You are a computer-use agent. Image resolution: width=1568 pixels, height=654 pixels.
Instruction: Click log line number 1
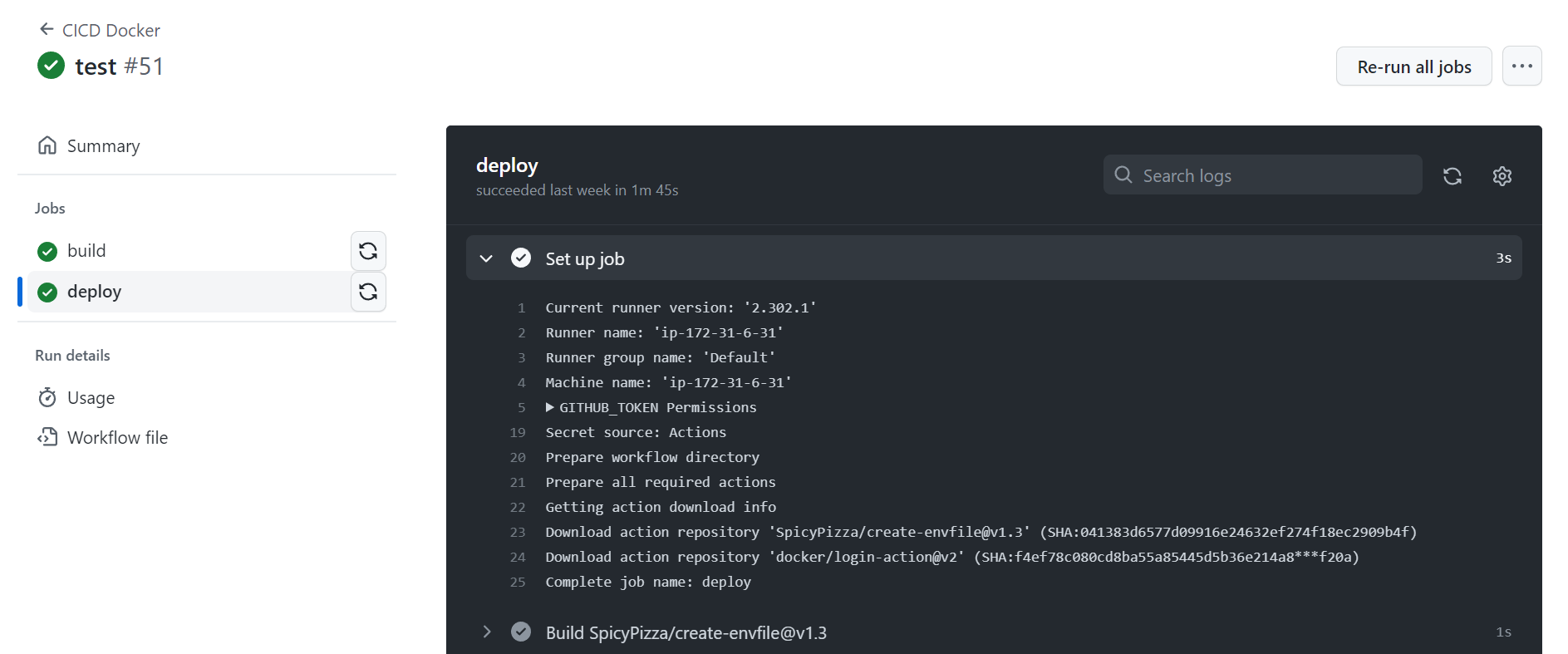[x=521, y=307]
